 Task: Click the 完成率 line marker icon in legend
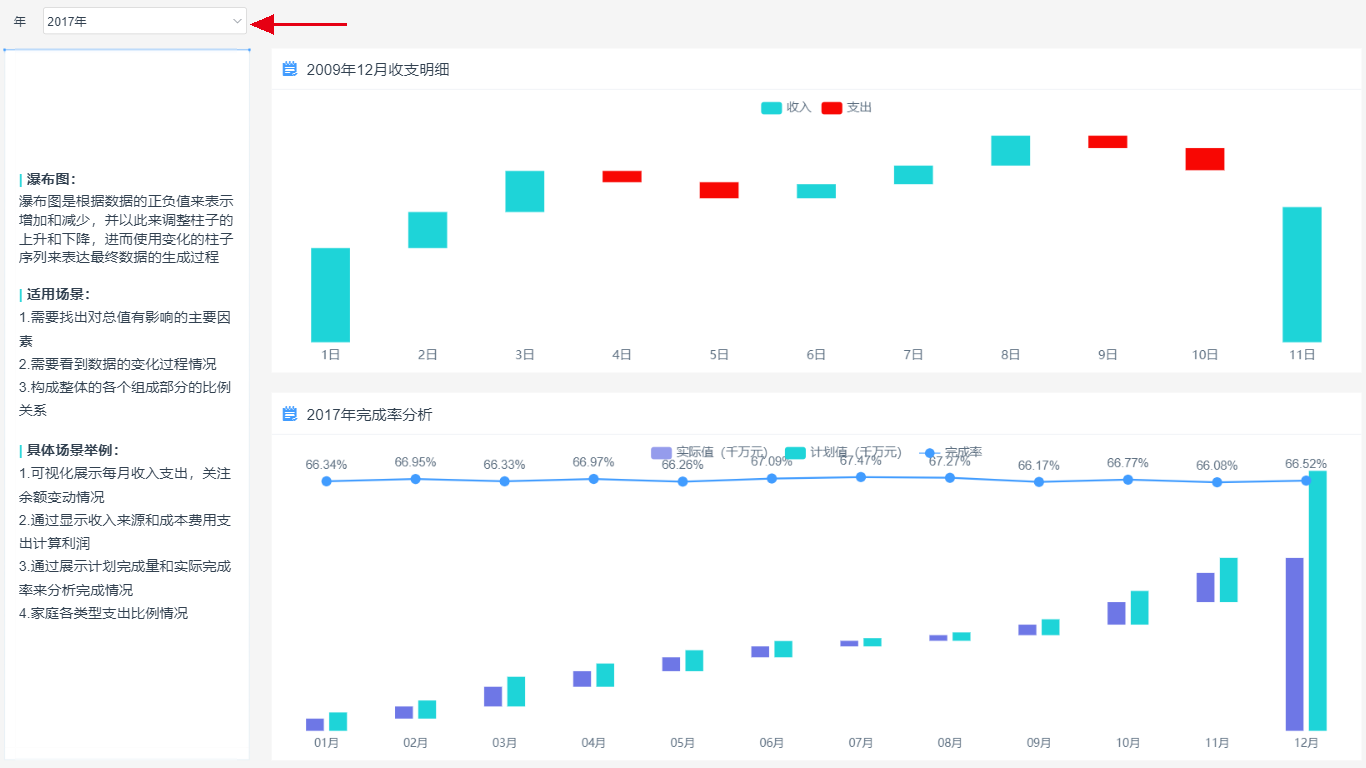(x=930, y=453)
